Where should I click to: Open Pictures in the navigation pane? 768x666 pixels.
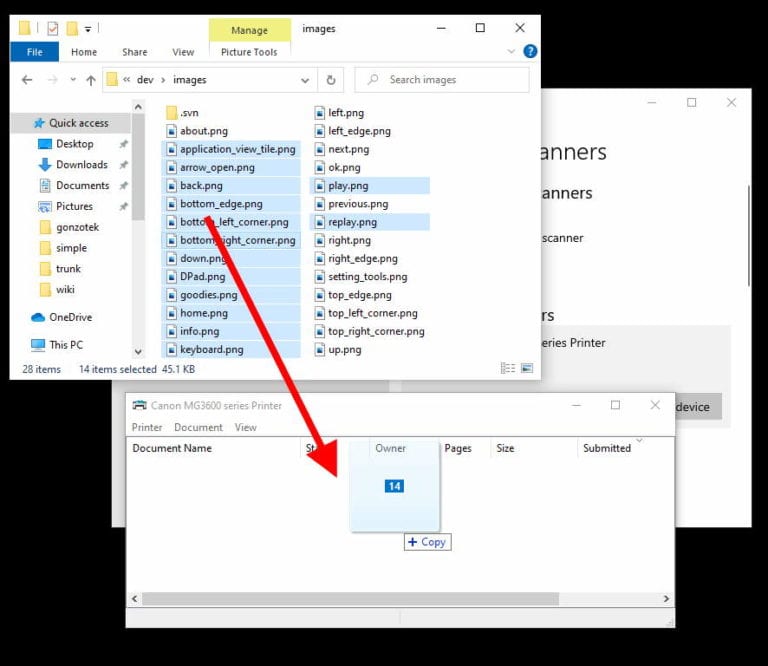74,206
